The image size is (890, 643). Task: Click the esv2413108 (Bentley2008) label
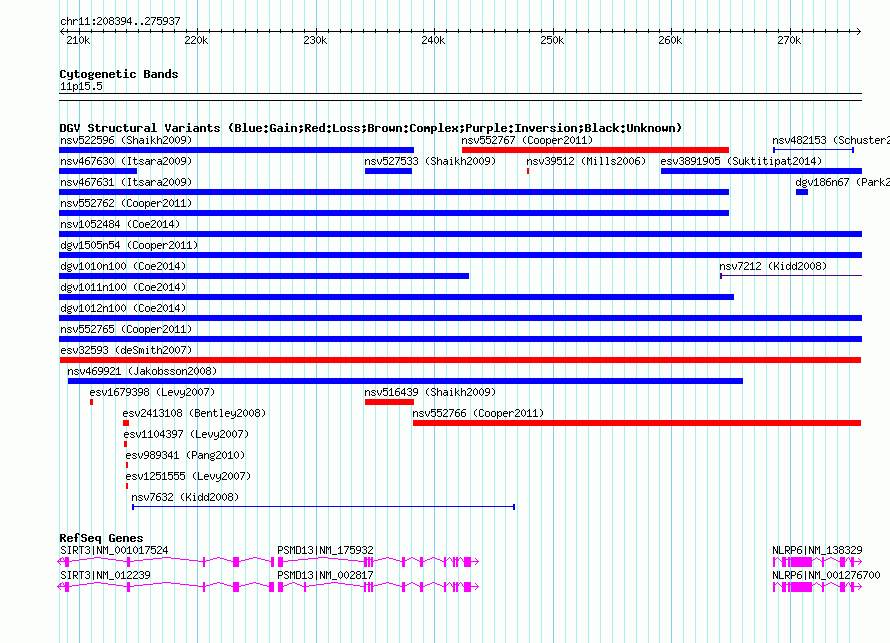pyautogui.click(x=194, y=413)
